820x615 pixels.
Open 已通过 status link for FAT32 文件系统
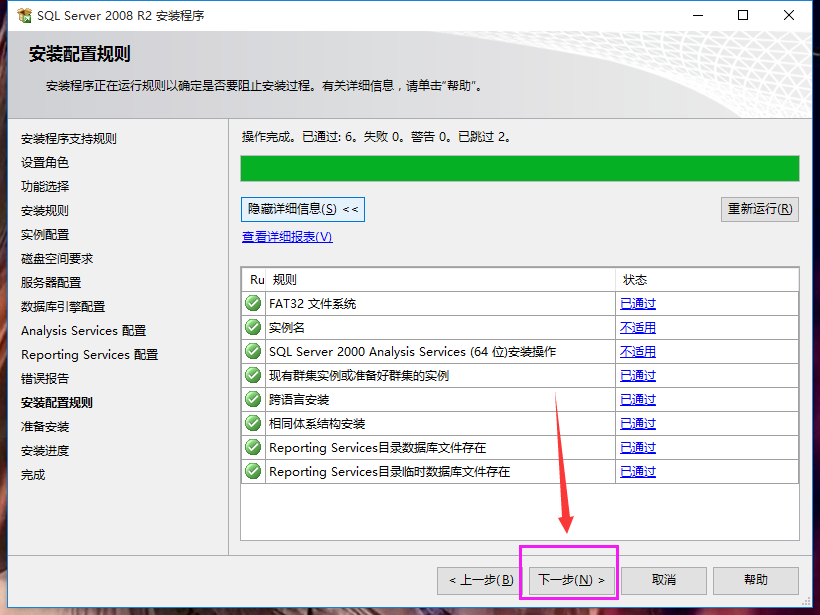[x=638, y=303]
